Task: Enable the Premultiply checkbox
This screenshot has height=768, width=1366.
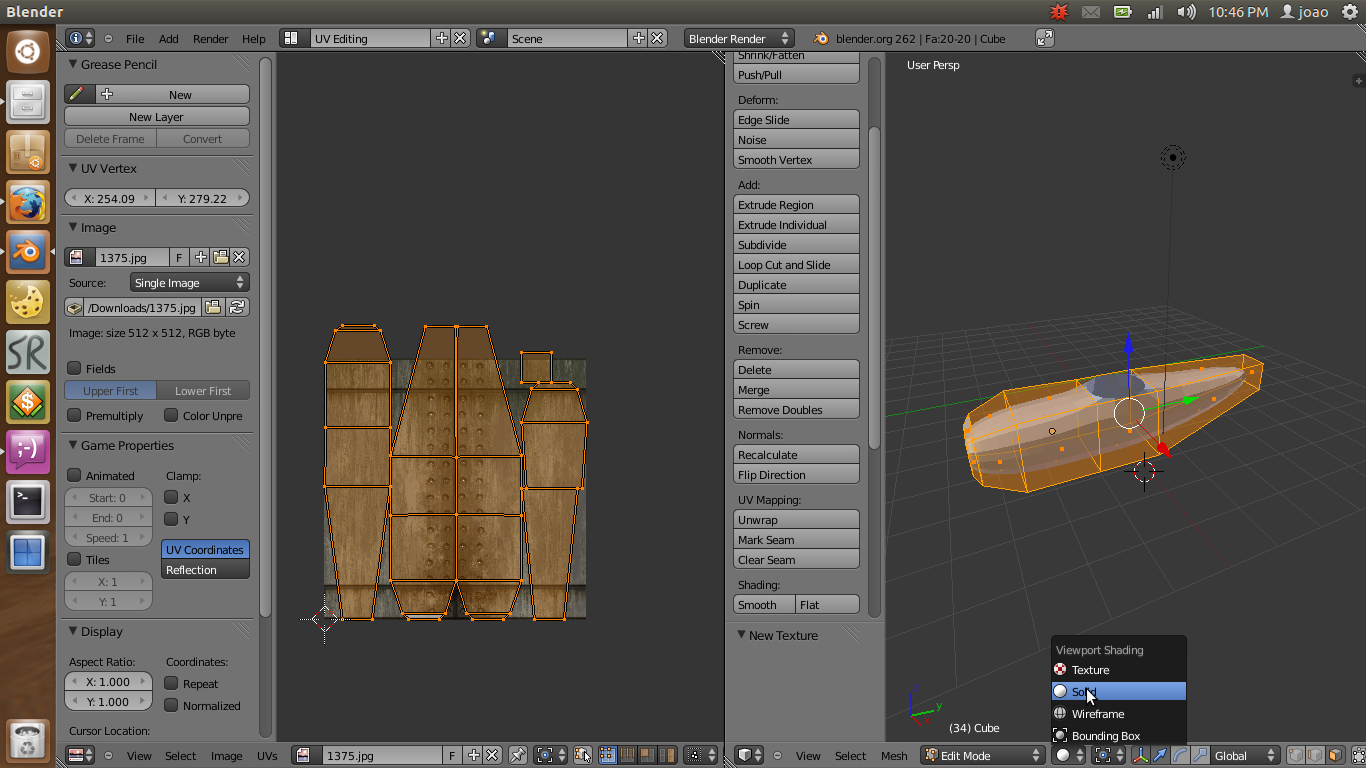Action: click(74, 415)
